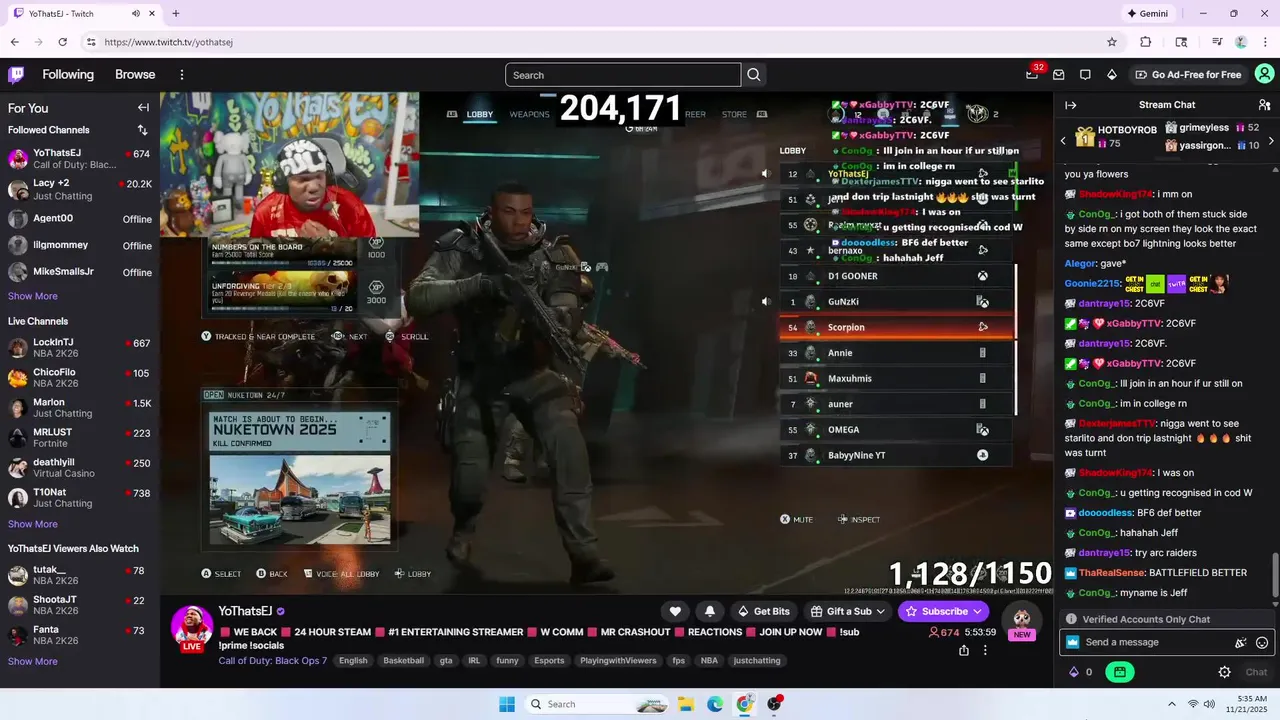1280x720 pixels.
Task: Open the esports tag
Action: coord(549,661)
